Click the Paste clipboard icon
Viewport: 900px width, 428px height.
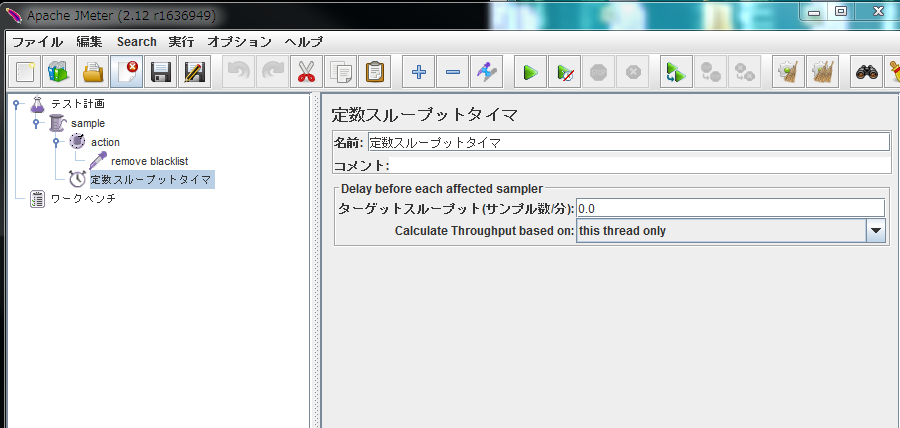(x=374, y=72)
